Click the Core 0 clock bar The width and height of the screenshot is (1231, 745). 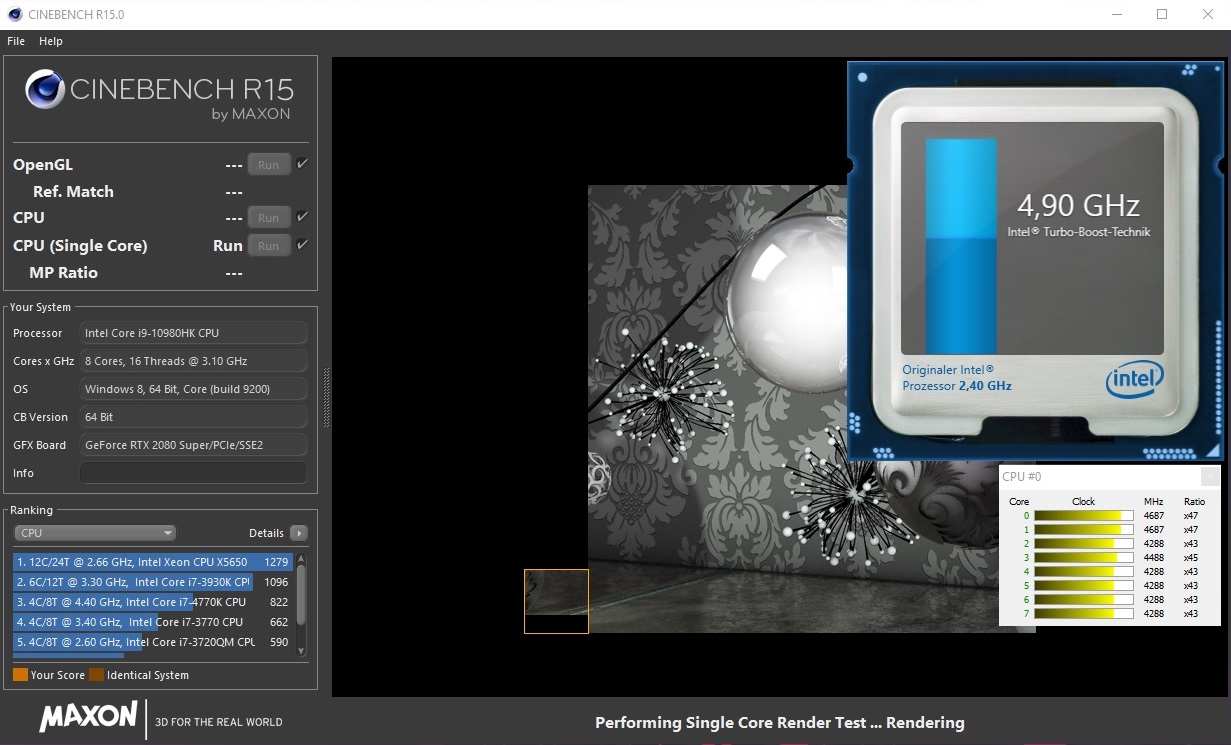[x=1083, y=516]
